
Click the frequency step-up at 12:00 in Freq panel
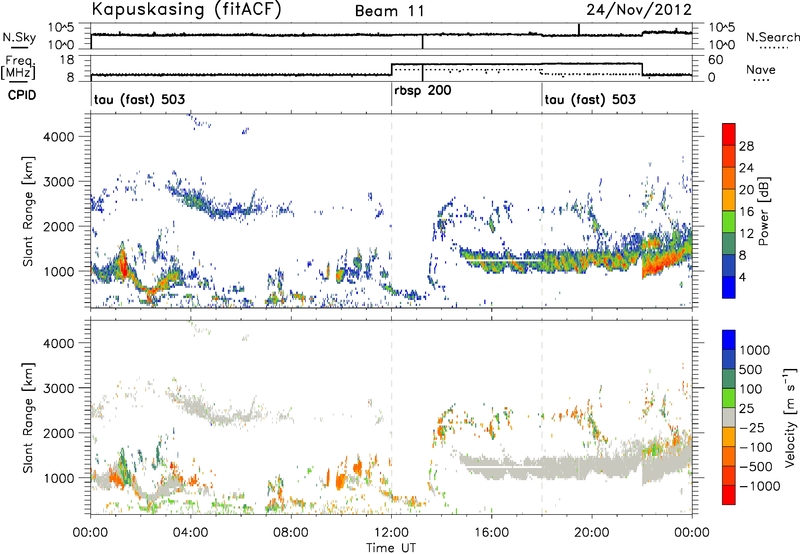pyautogui.click(x=391, y=69)
